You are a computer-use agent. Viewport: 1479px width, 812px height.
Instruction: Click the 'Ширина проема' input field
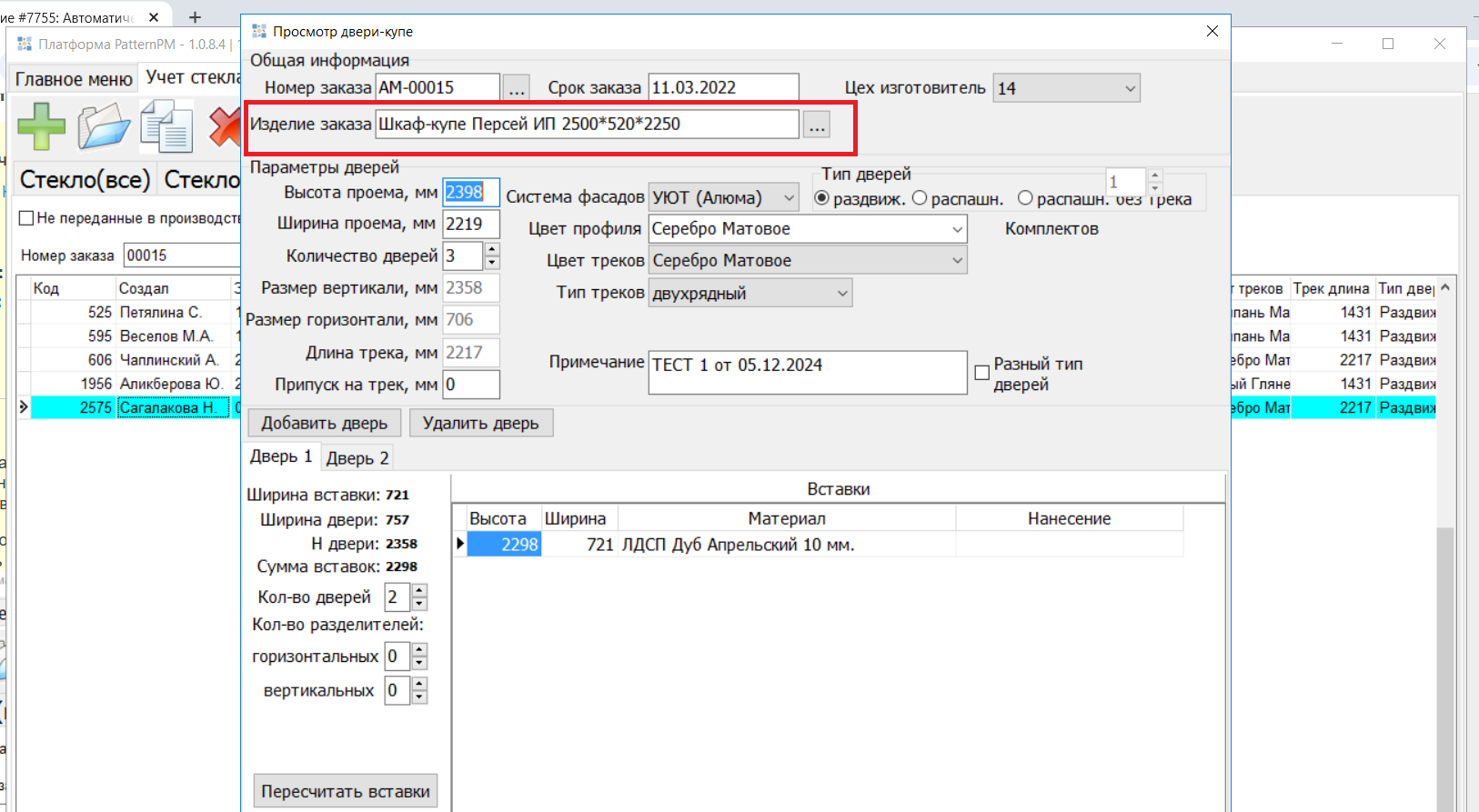pyautogui.click(x=470, y=225)
